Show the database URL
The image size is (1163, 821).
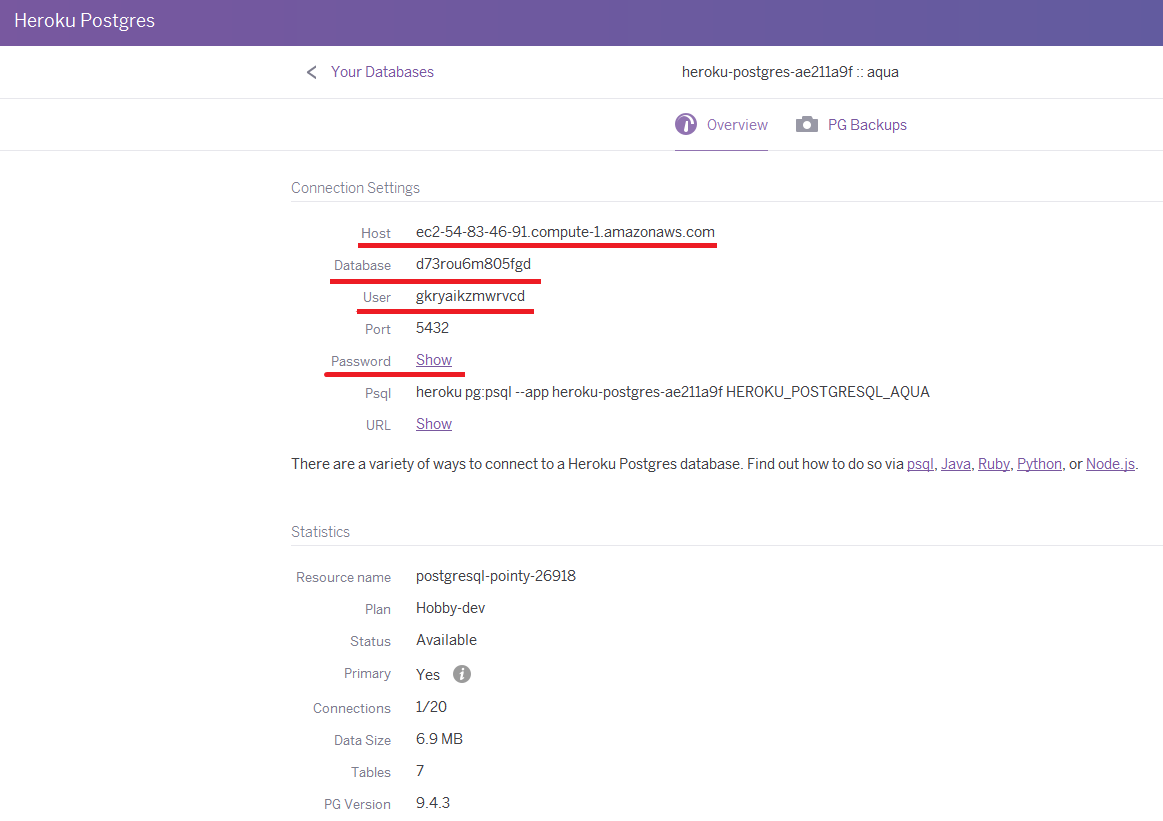434,423
